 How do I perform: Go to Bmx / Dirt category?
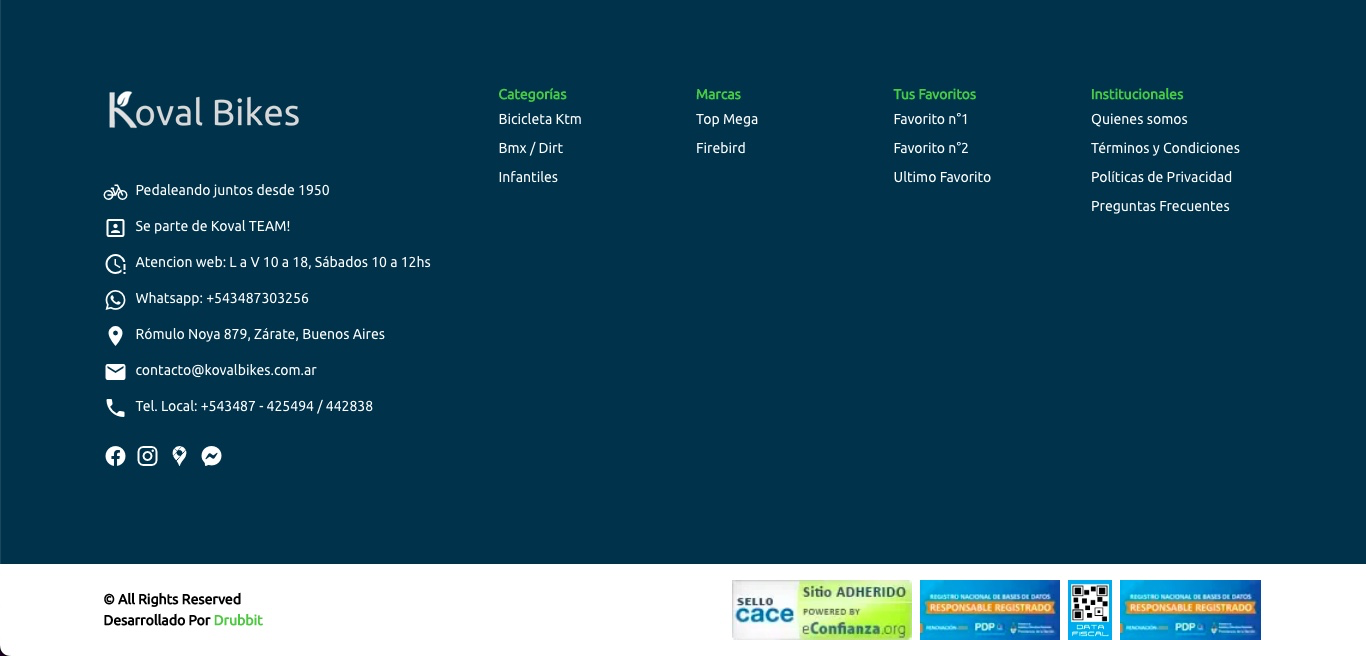(530, 148)
